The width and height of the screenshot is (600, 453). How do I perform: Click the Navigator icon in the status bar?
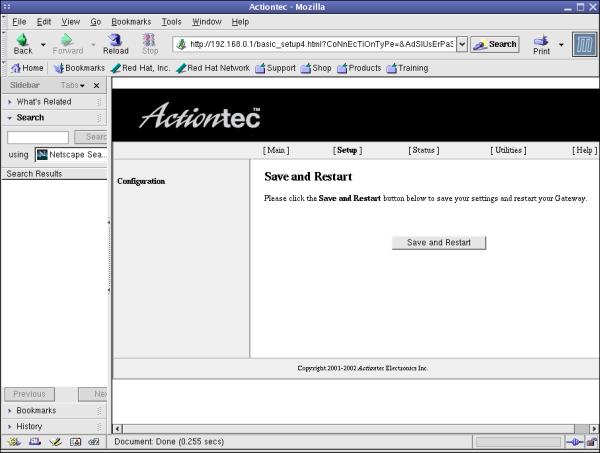[14, 442]
